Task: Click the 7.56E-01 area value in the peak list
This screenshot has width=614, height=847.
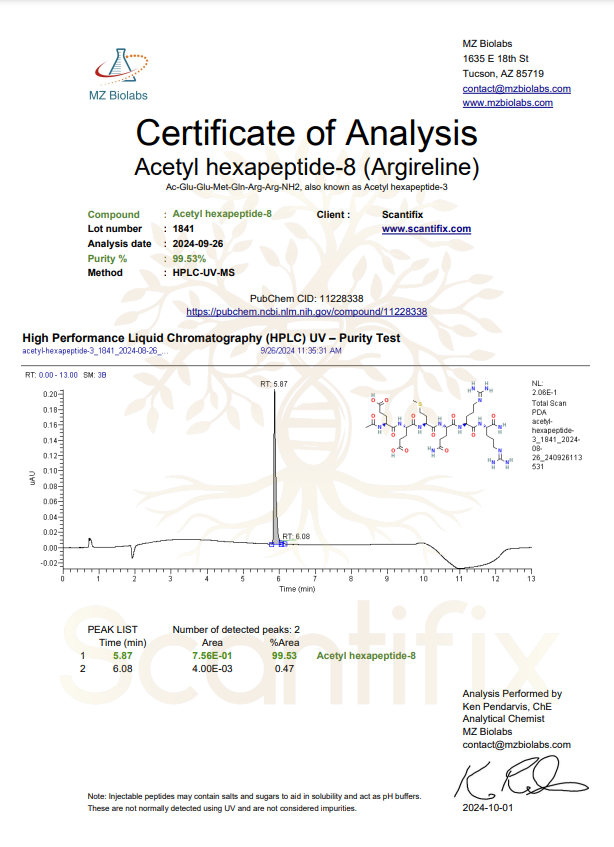Action: (x=212, y=656)
